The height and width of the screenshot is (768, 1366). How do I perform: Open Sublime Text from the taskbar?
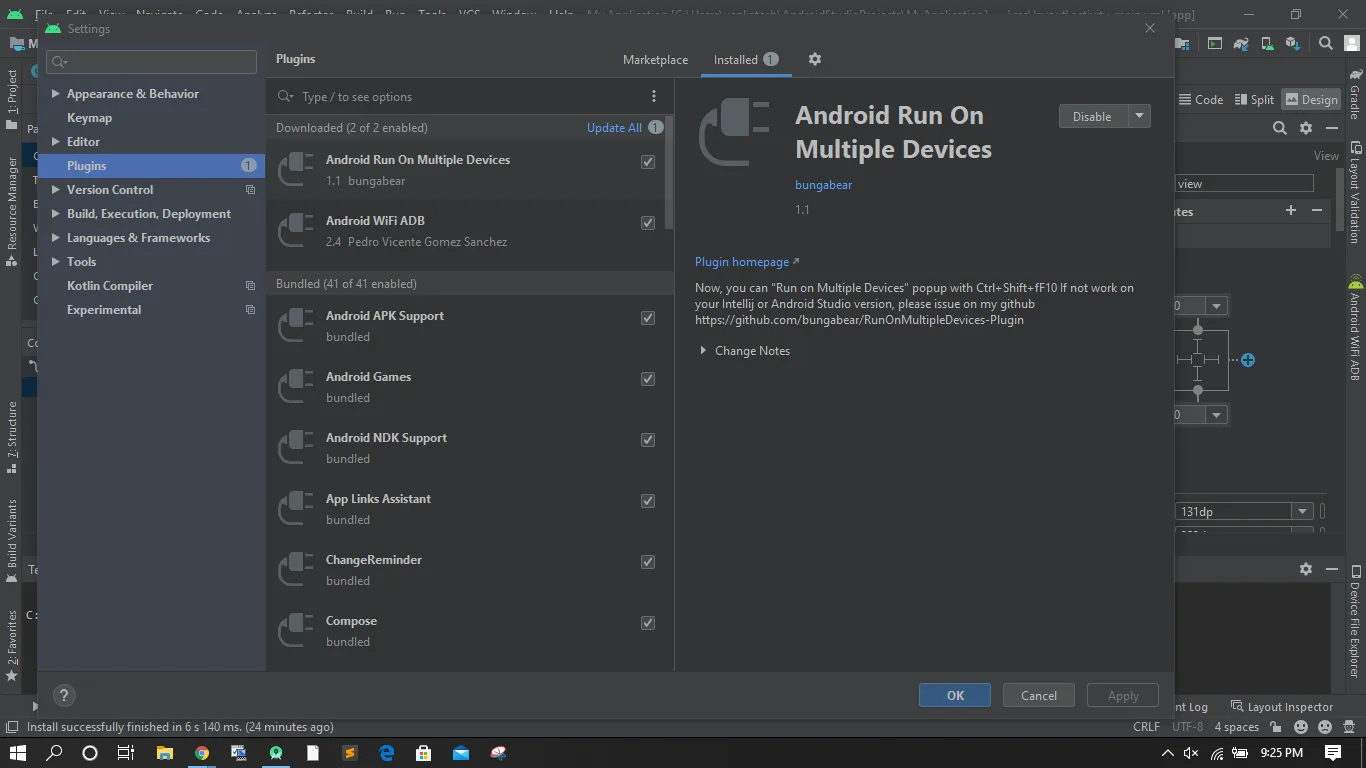[x=349, y=753]
